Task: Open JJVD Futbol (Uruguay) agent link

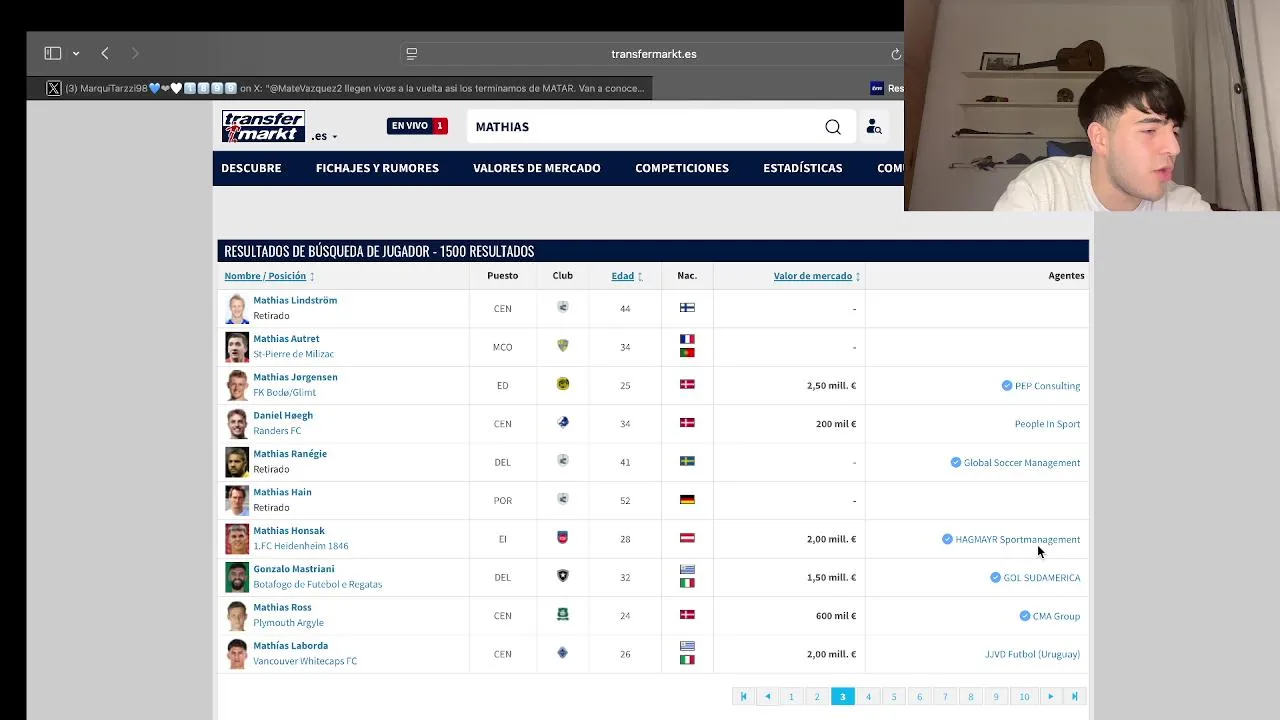Action: pos(1032,655)
